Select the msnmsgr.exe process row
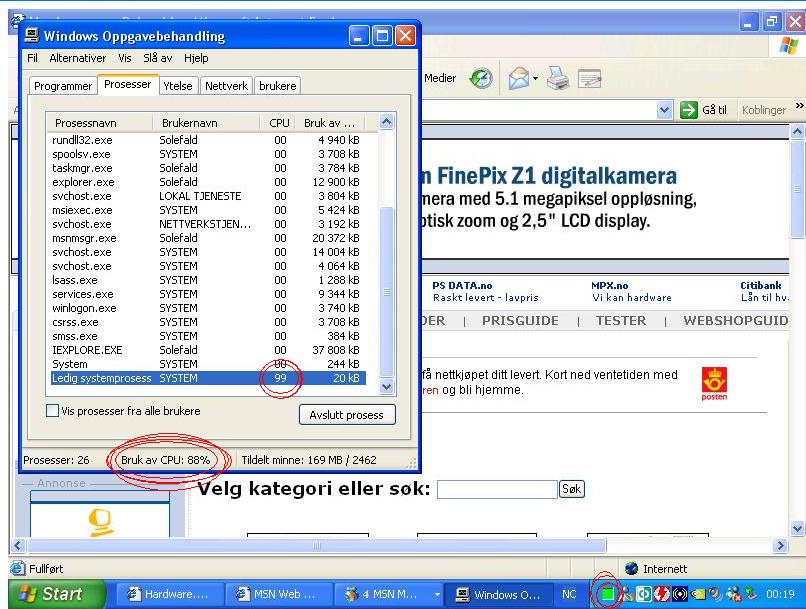The width and height of the screenshot is (806, 609). [207, 238]
